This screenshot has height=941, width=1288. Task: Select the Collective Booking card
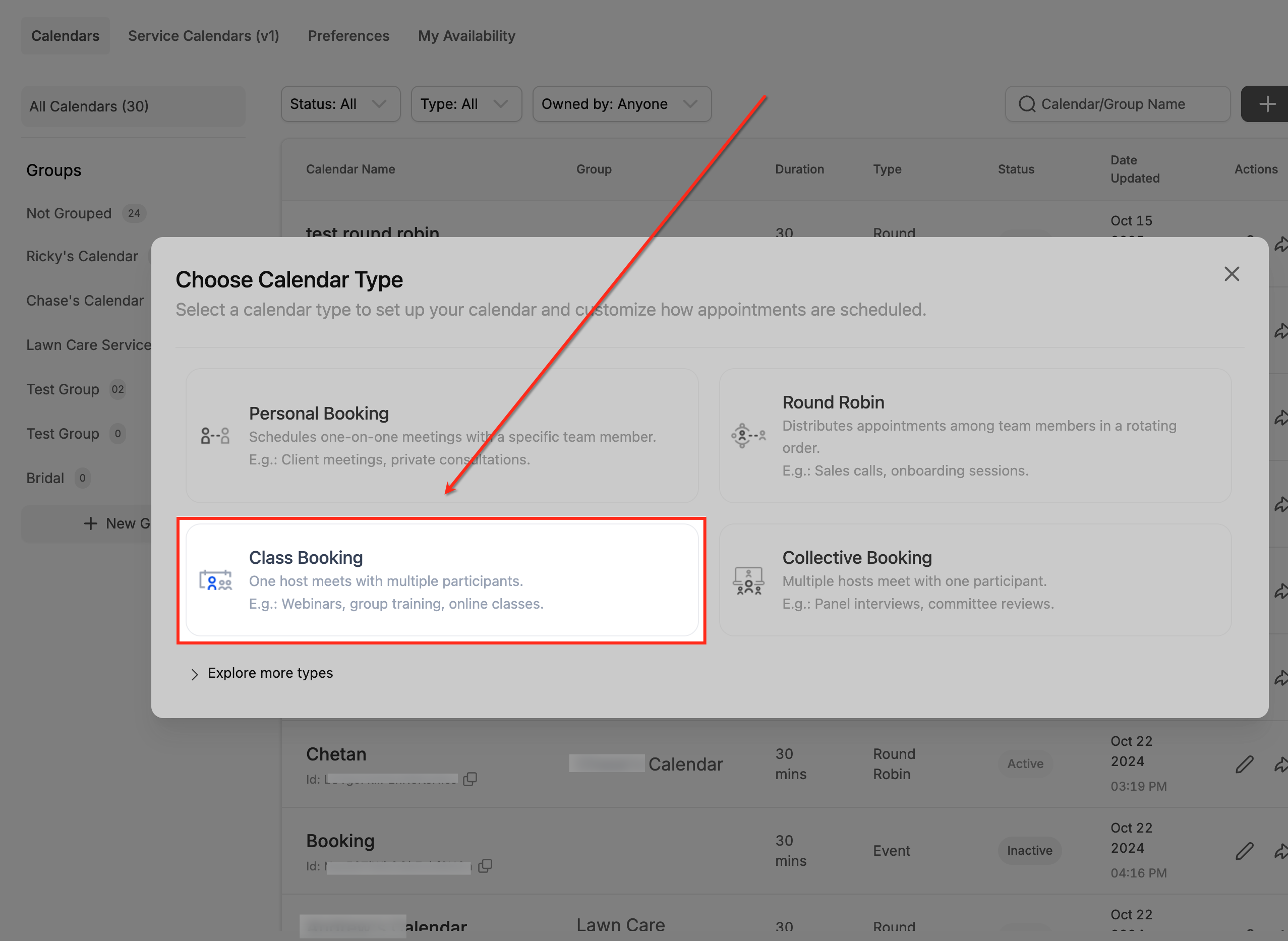coord(975,580)
